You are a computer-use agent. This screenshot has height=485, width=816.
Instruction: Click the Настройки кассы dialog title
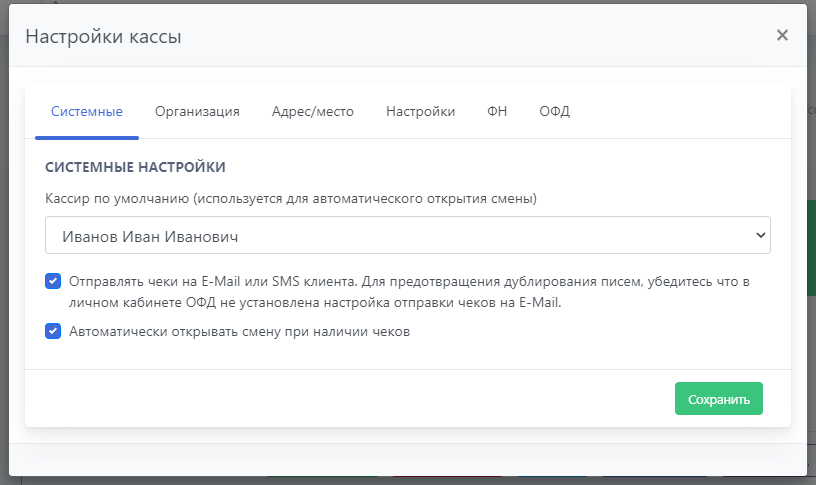103,36
